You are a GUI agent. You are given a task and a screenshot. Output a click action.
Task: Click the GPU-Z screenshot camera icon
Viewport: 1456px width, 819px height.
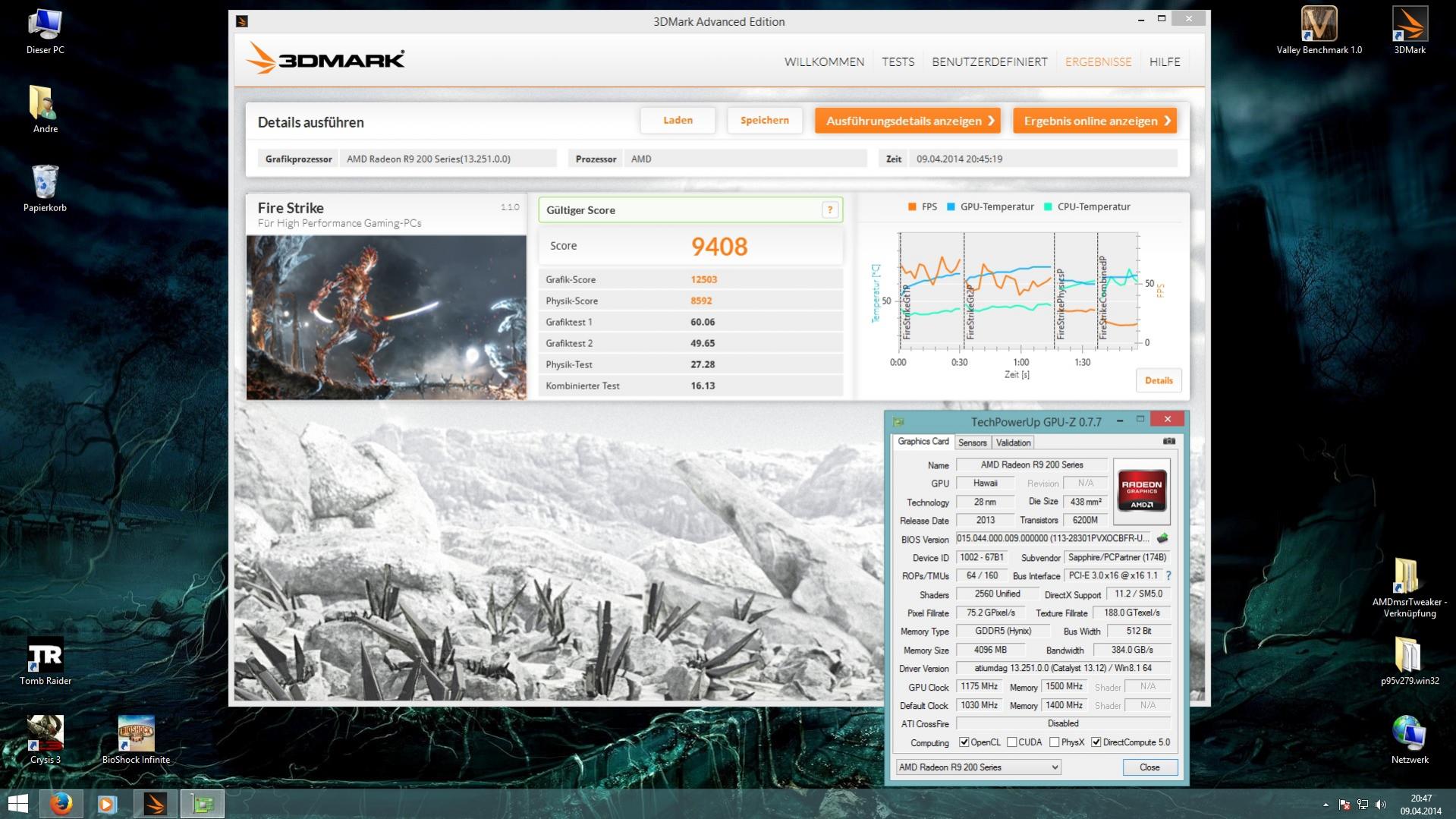[x=1169, y=441]
